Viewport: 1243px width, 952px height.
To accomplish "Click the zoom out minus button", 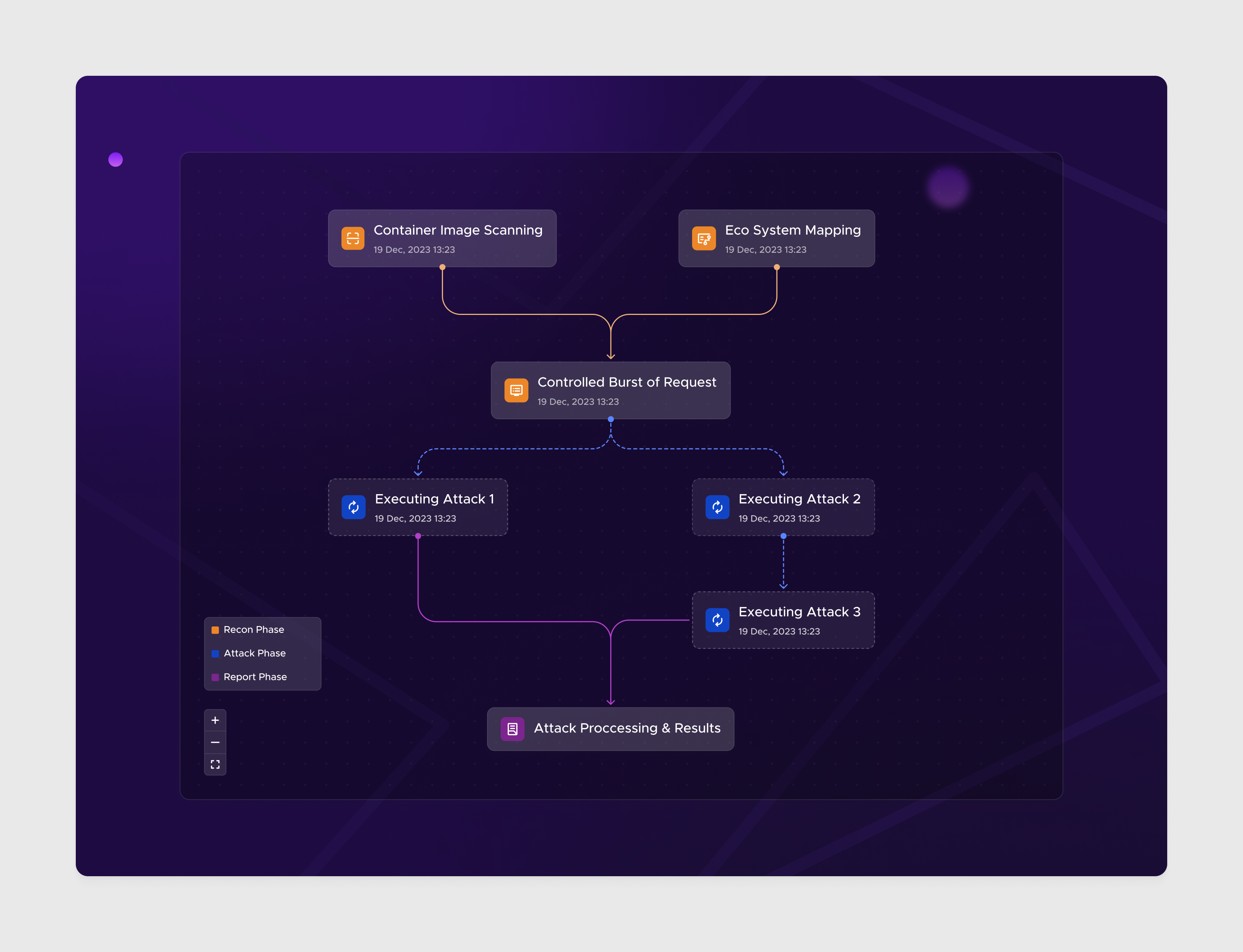I will pyautogui.click(x=215, y=742).
